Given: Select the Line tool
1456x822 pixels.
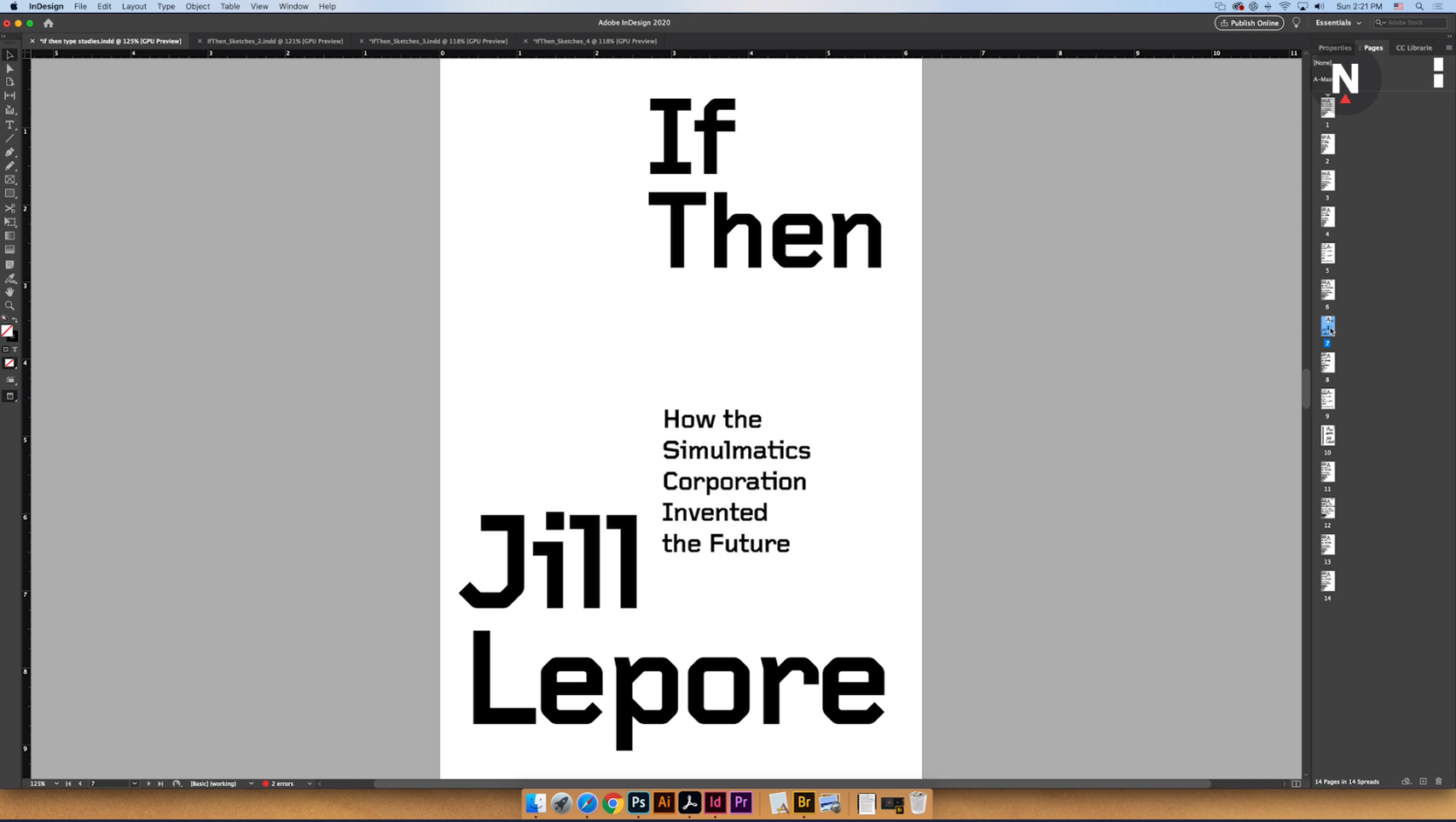Looking at the screenshot, I should (x=10, y=138).
